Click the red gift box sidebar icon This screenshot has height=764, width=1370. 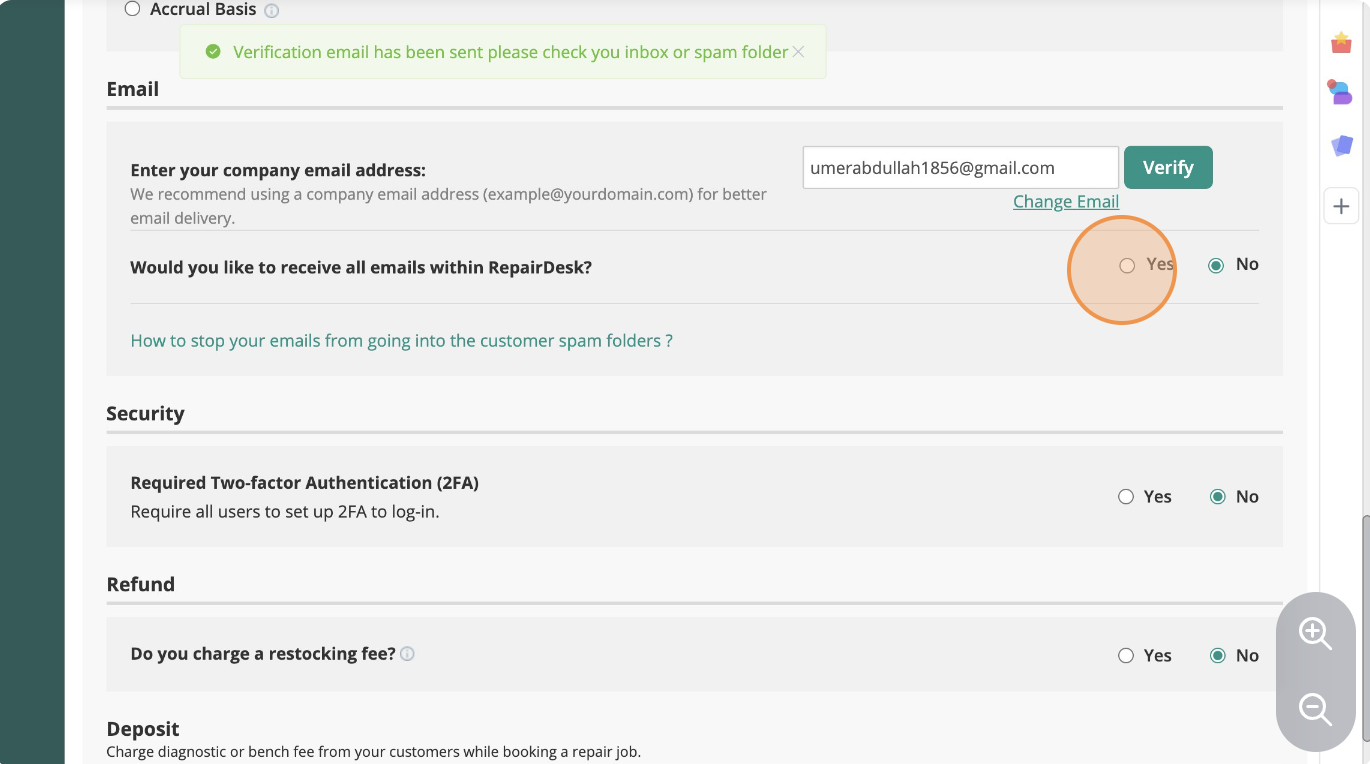1341,43
